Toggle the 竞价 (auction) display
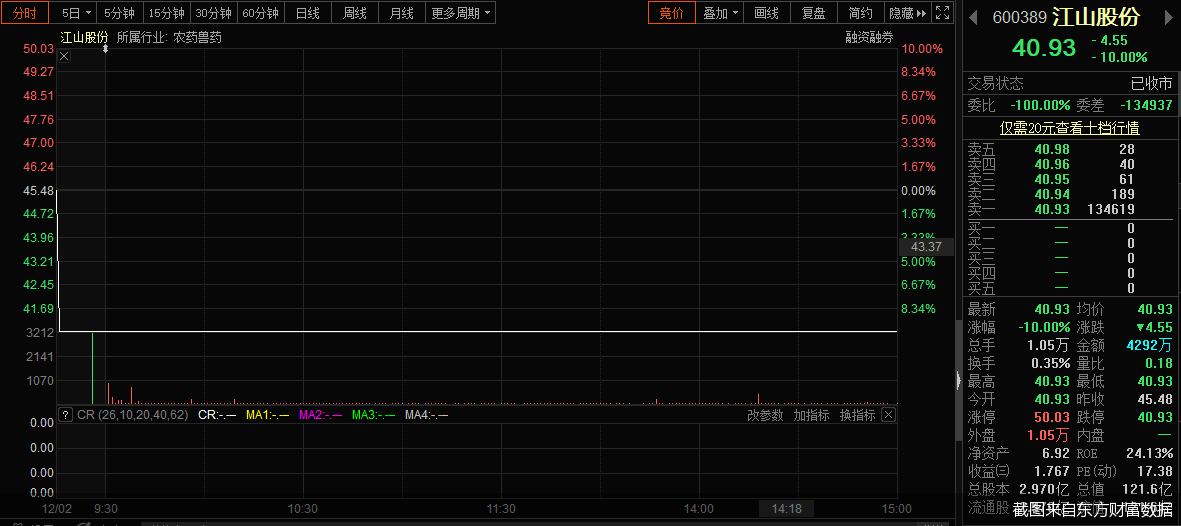The image size is (1181, 526). [x=671, y=13]
